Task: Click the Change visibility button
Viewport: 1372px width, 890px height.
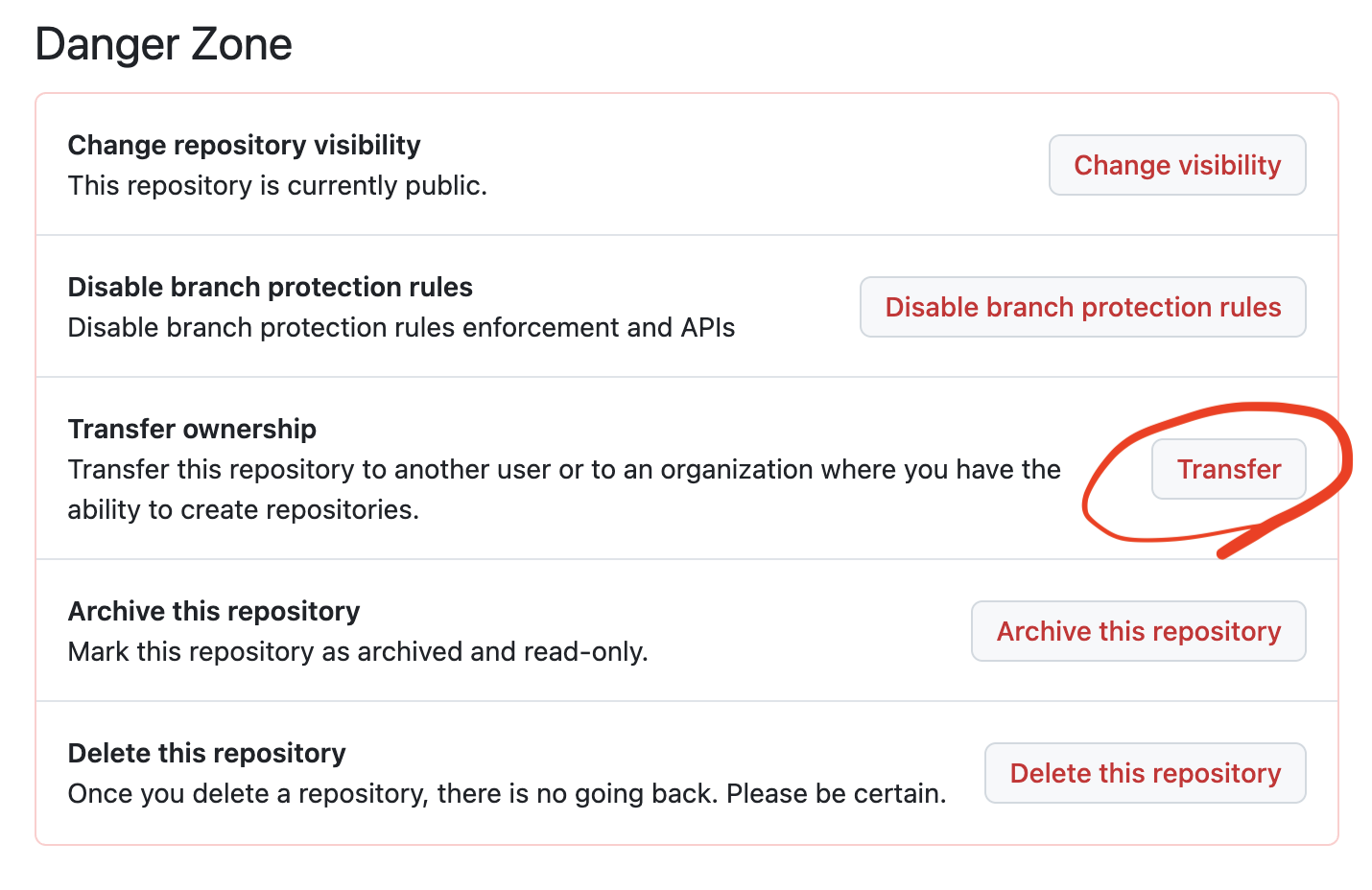Action: [x=1176, y=165]
